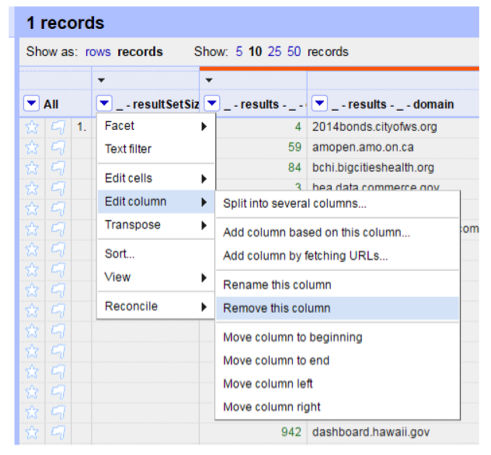The width and height of the screenshot is (491, 455).
Task: Flag the amopen.amo.on.ca row
Action: click(x=58, y=147)
